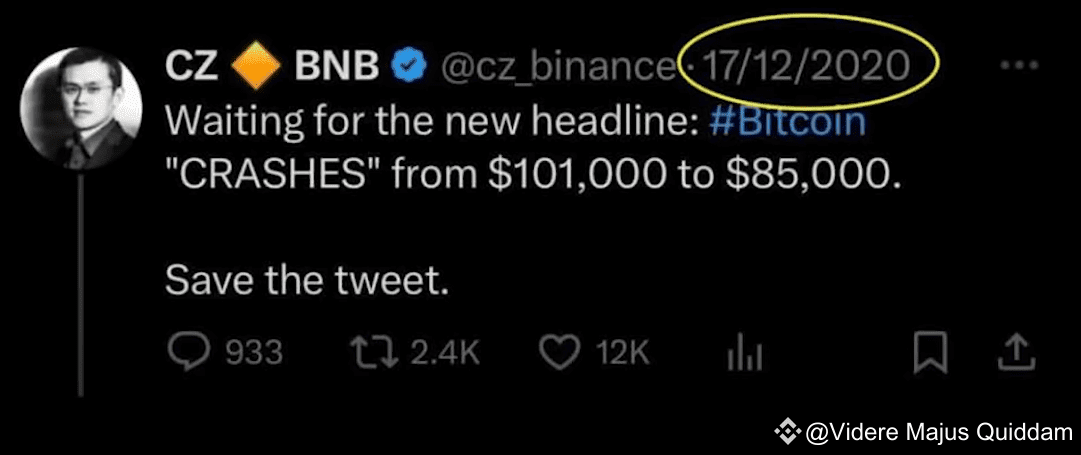Image resolution: width=1081 pixels, height=455 pixels.
Task: Click the 12K likes count
Action: (x=624, y=352)
